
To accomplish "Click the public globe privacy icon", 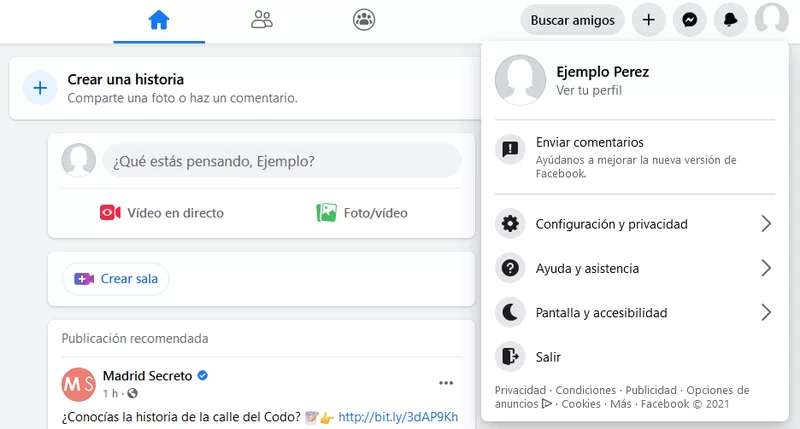I will [x=133, y=393].
